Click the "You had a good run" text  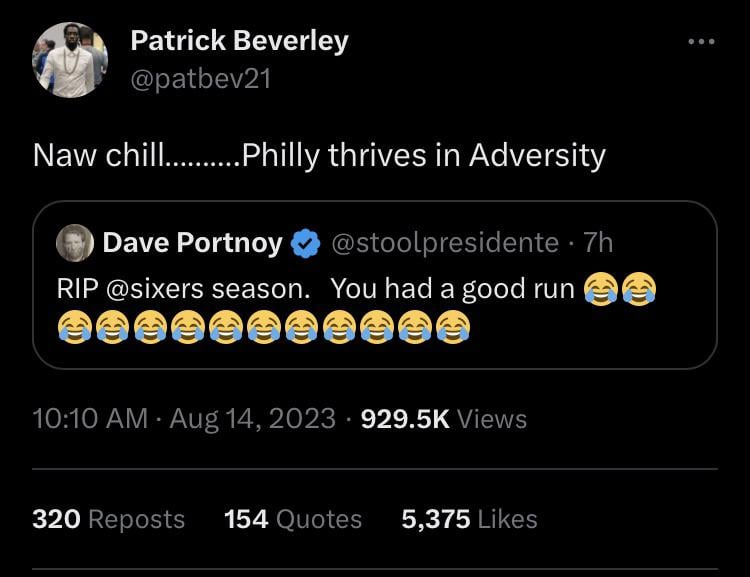(x=452, y=288)
